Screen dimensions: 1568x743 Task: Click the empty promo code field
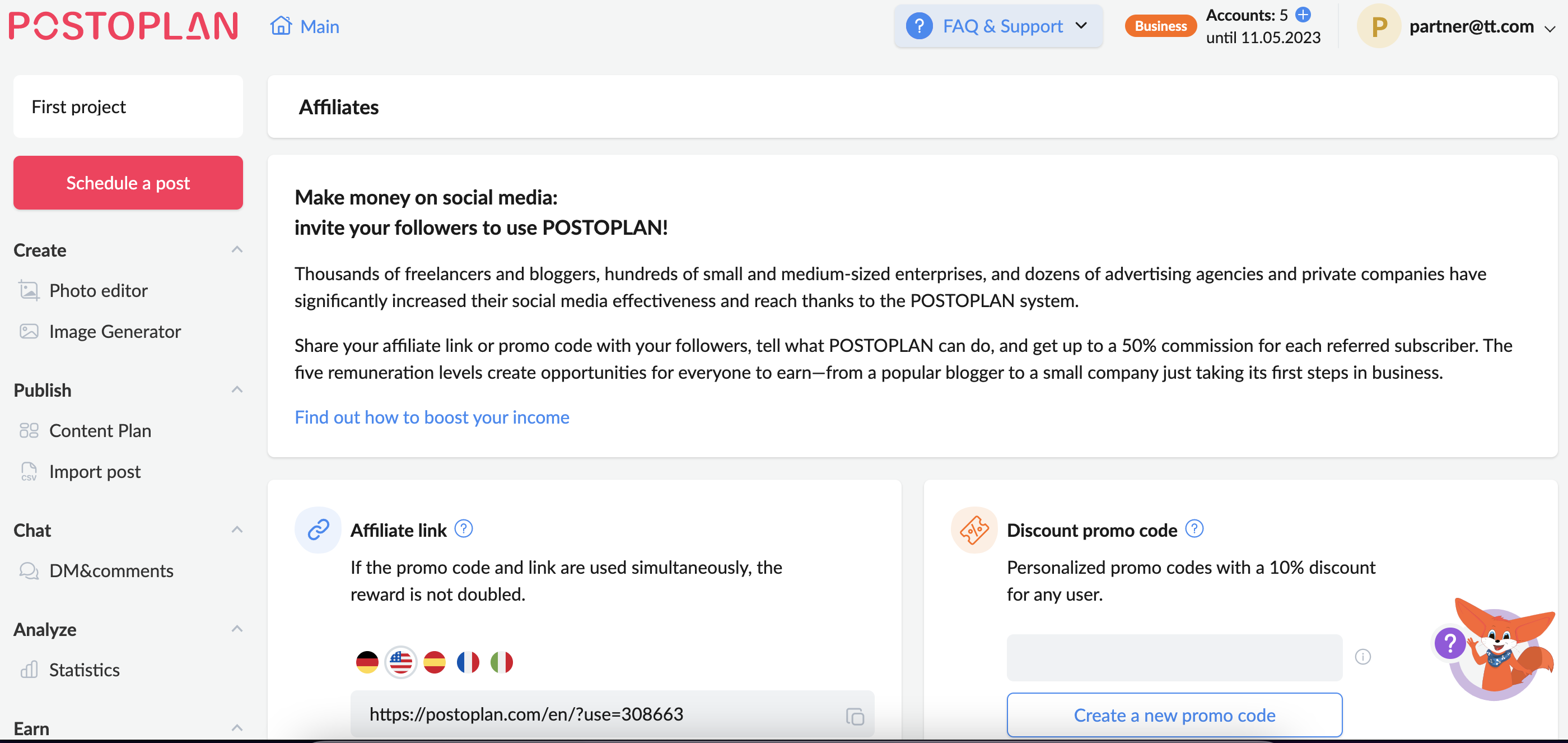[x=1174, y=658]
